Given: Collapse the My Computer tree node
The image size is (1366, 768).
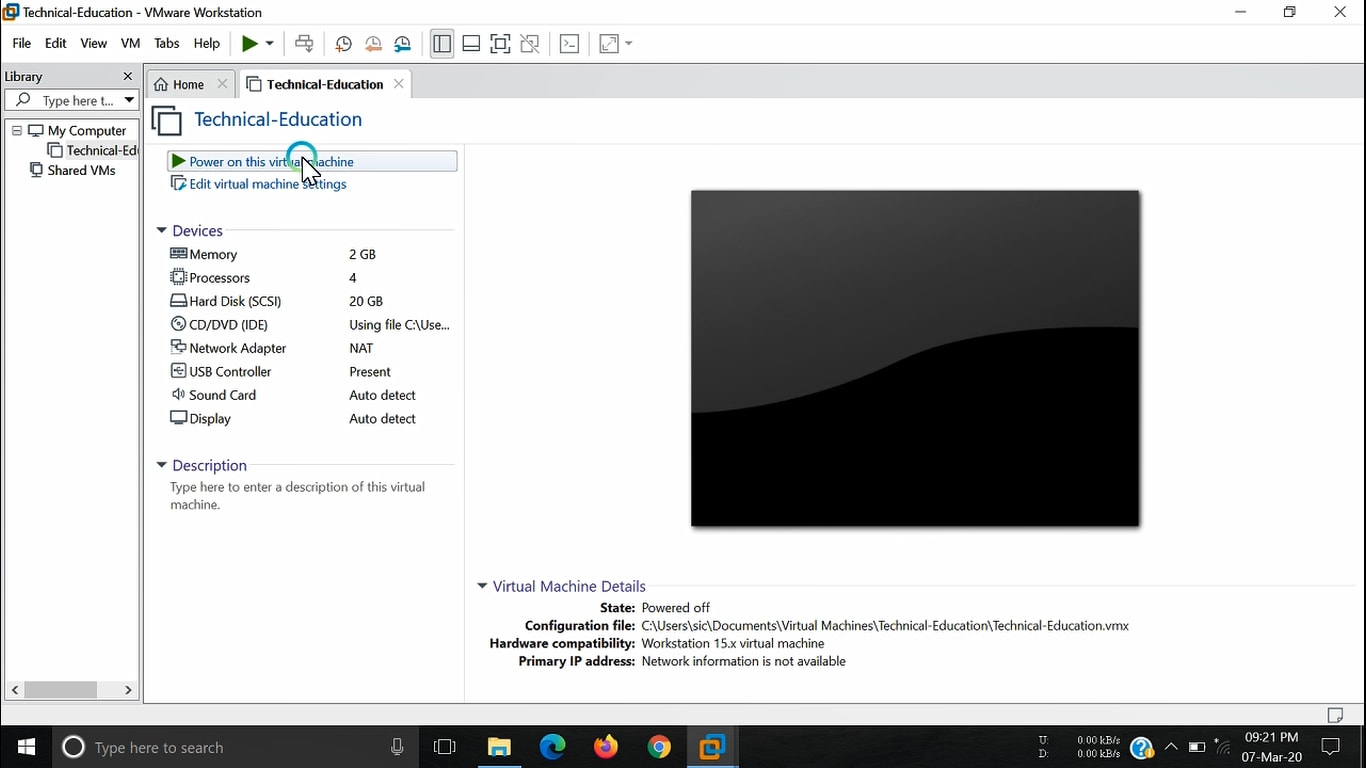Looking at the screenshot, I should click(17, 131).
